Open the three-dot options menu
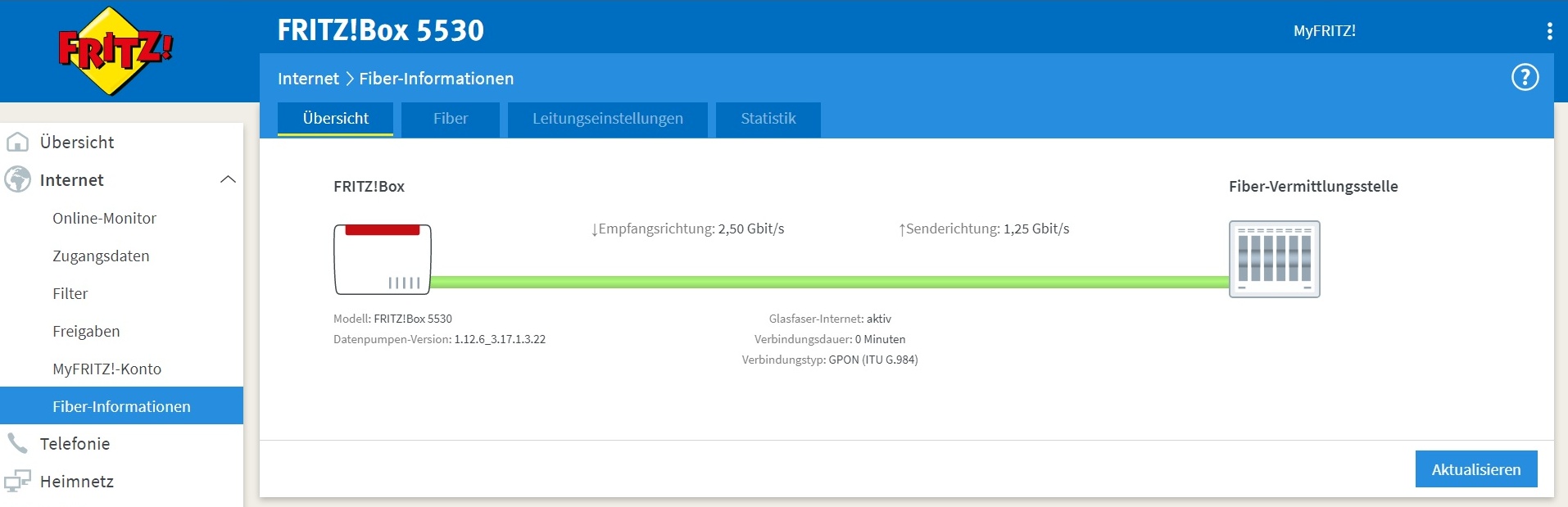Screen dimensions: 1568x507 tap(1549, 31)
